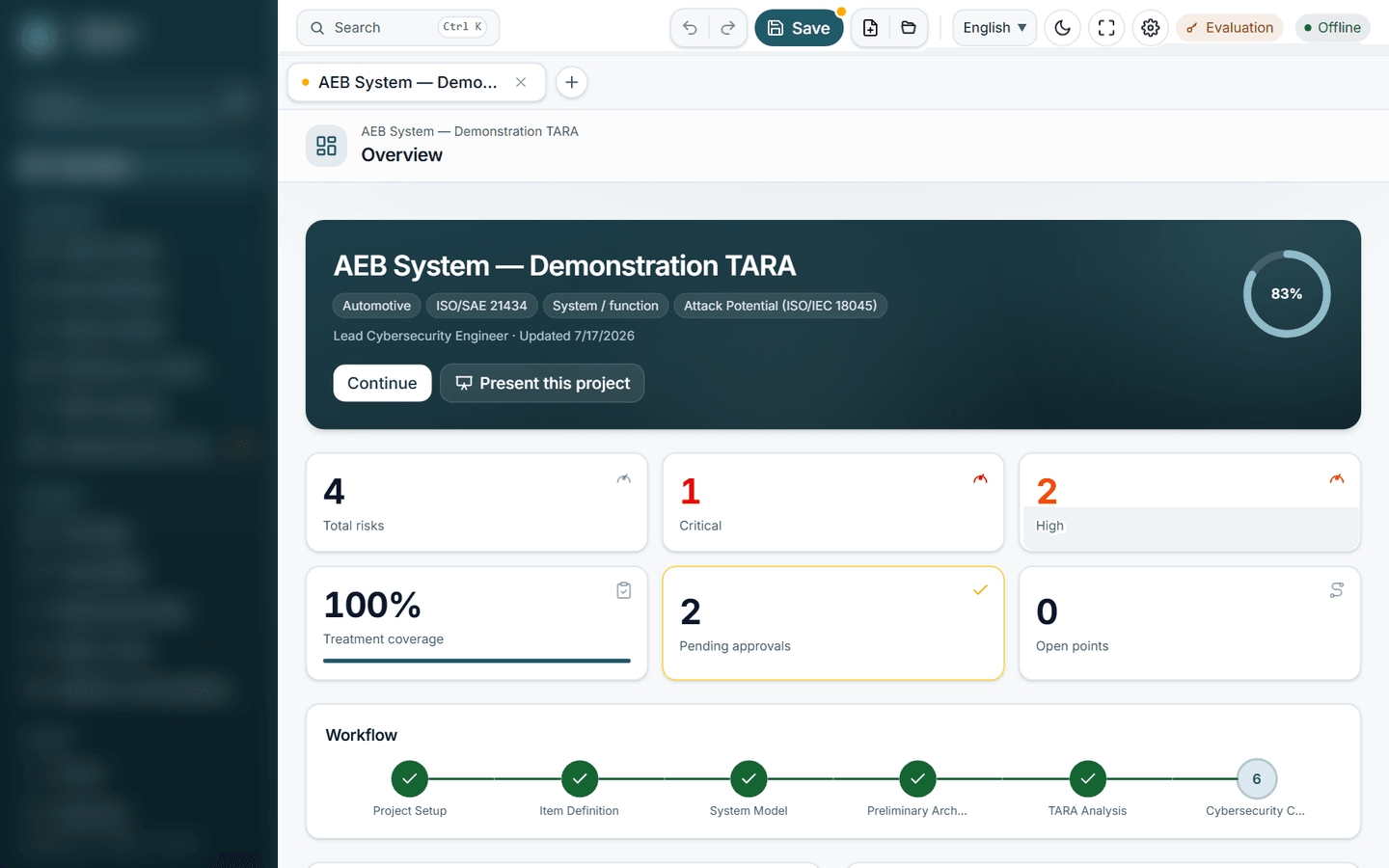Save the project with Save button

click(799, 28)
